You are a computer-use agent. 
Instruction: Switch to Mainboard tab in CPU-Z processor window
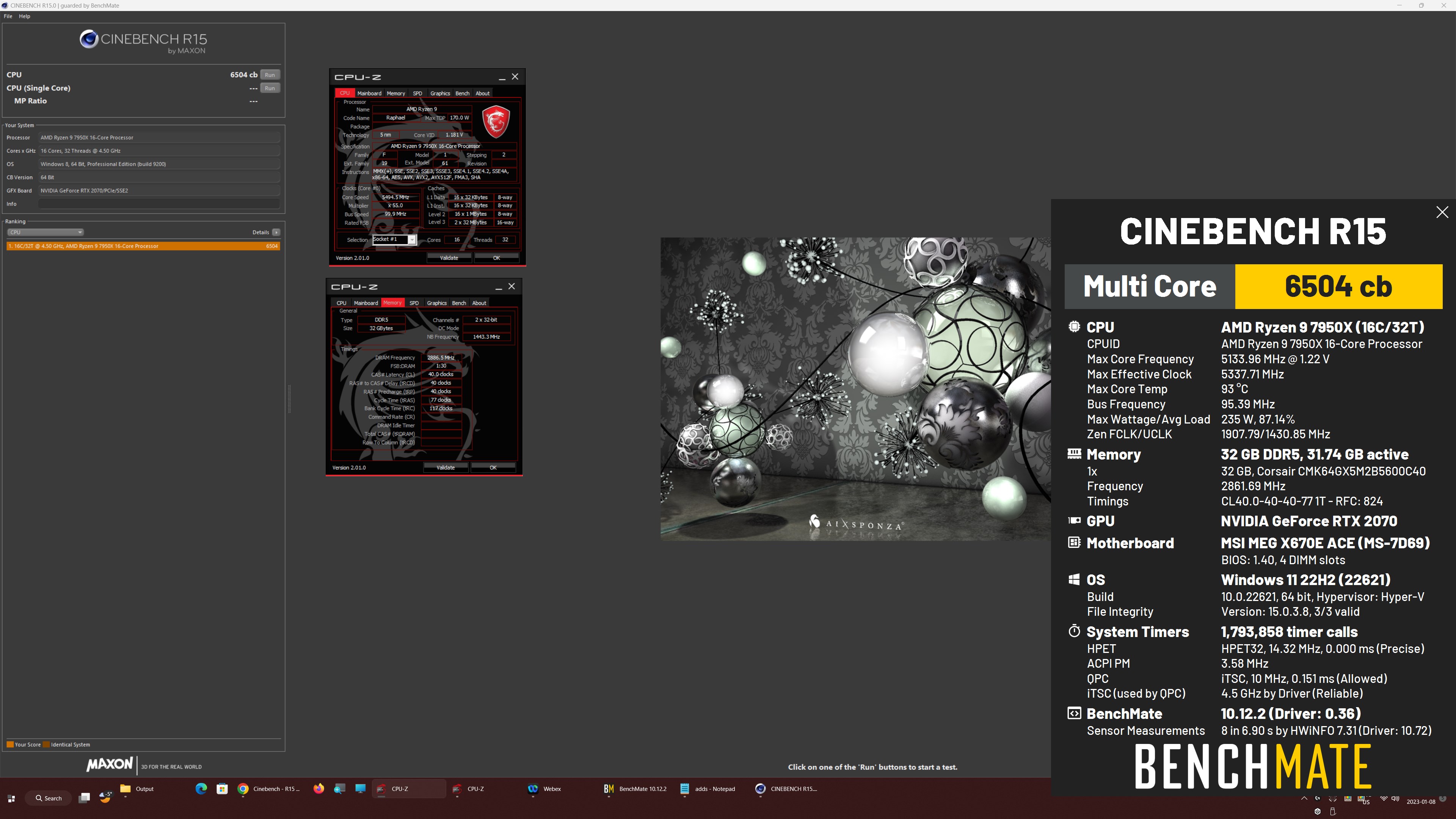[x=369, y=93]
